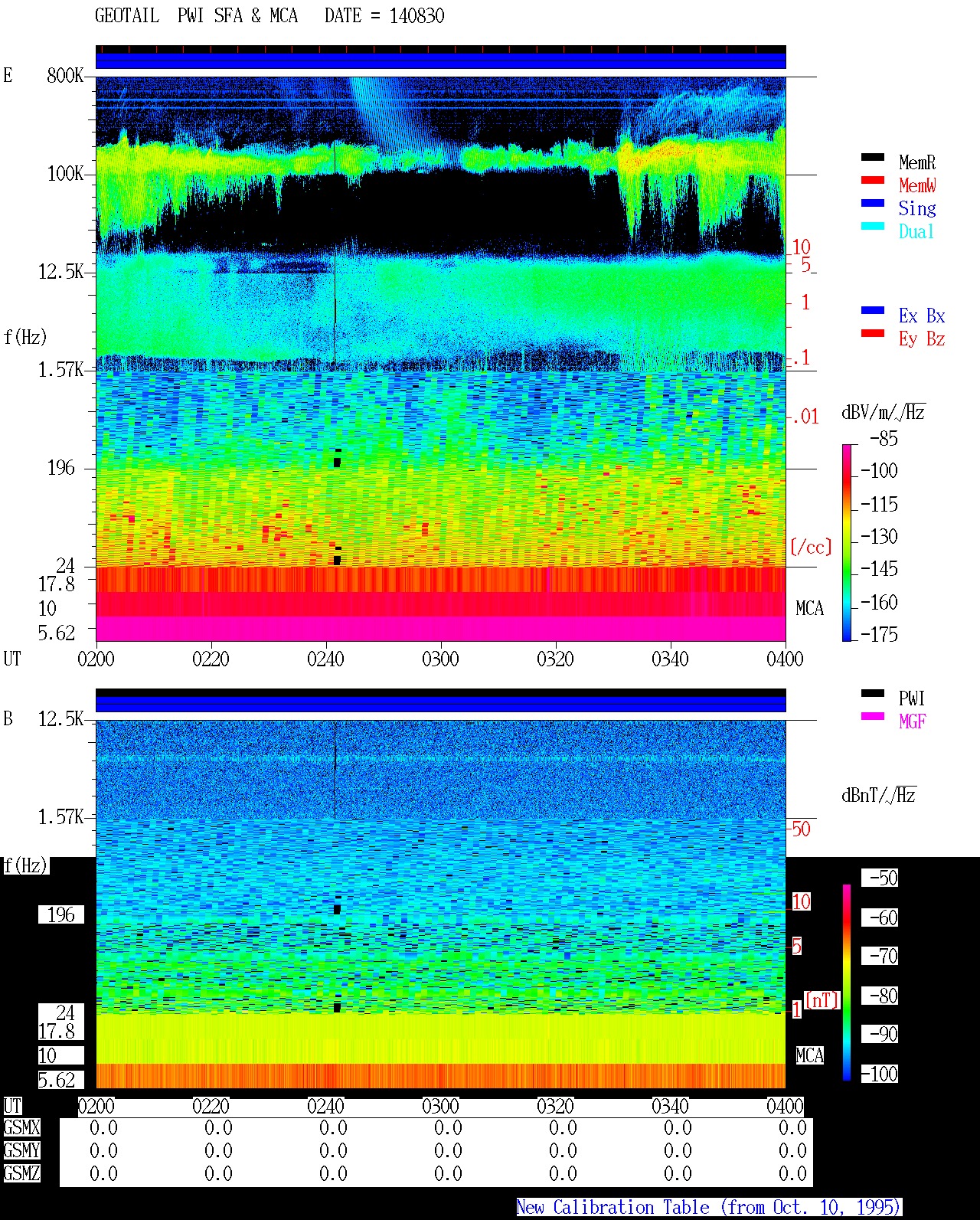Select the 800K frequency axis label

(64, 76)
